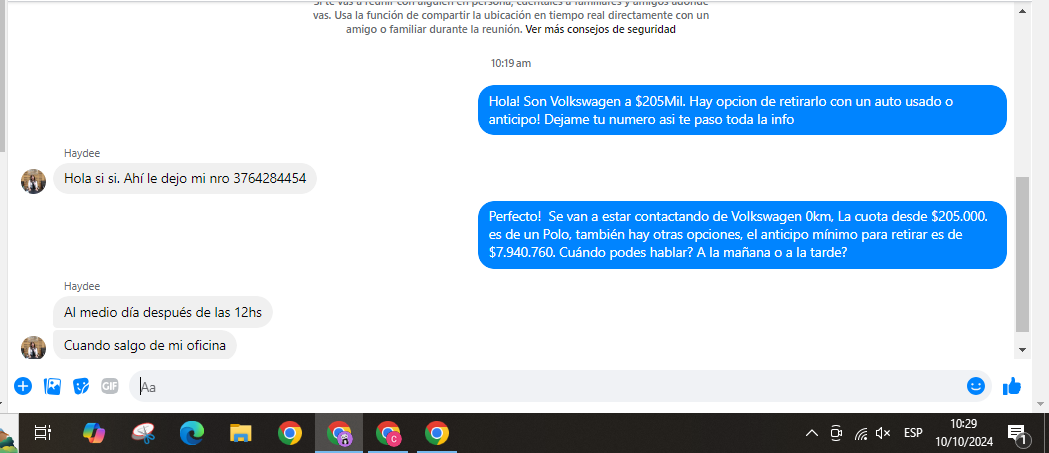Viewport: 1049px width, 453px height.
Task: Send a thumbs-up like
Action: 1011,386
